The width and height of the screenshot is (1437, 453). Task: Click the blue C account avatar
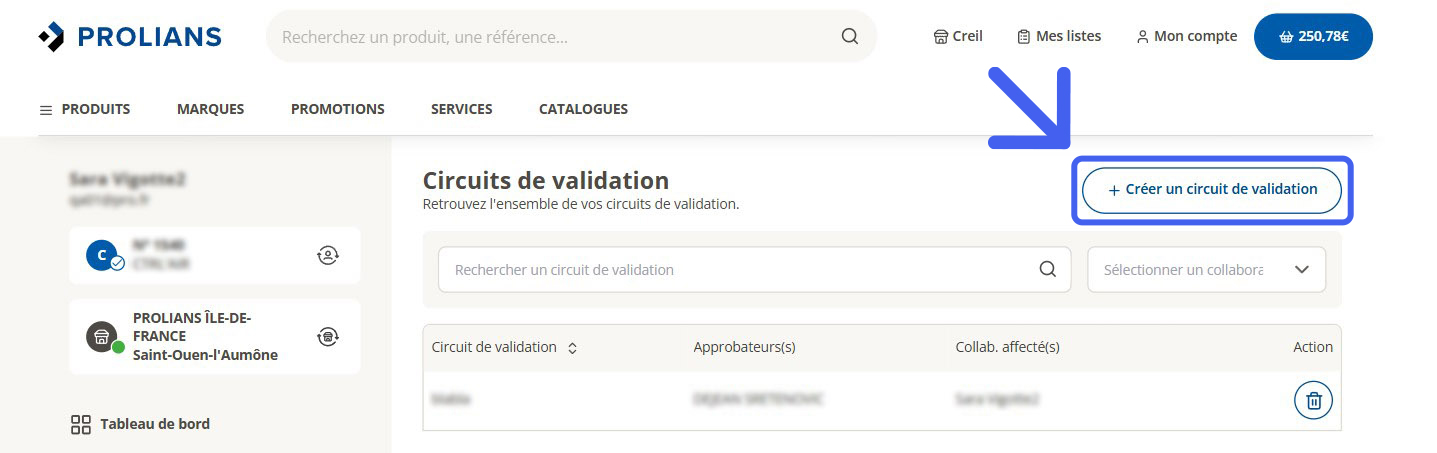pos(104,256)
